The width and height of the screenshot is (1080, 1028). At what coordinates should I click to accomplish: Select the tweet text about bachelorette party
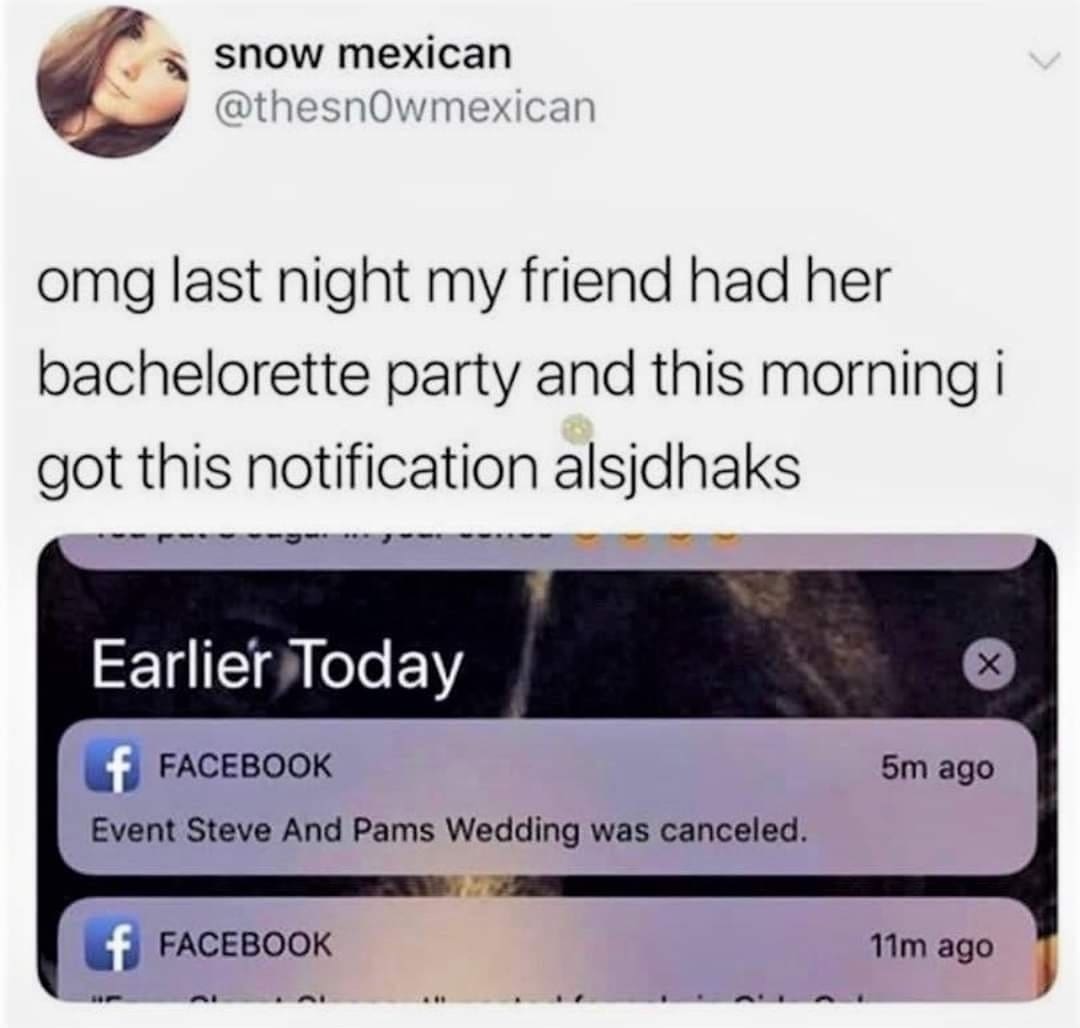tap(521, 374)
